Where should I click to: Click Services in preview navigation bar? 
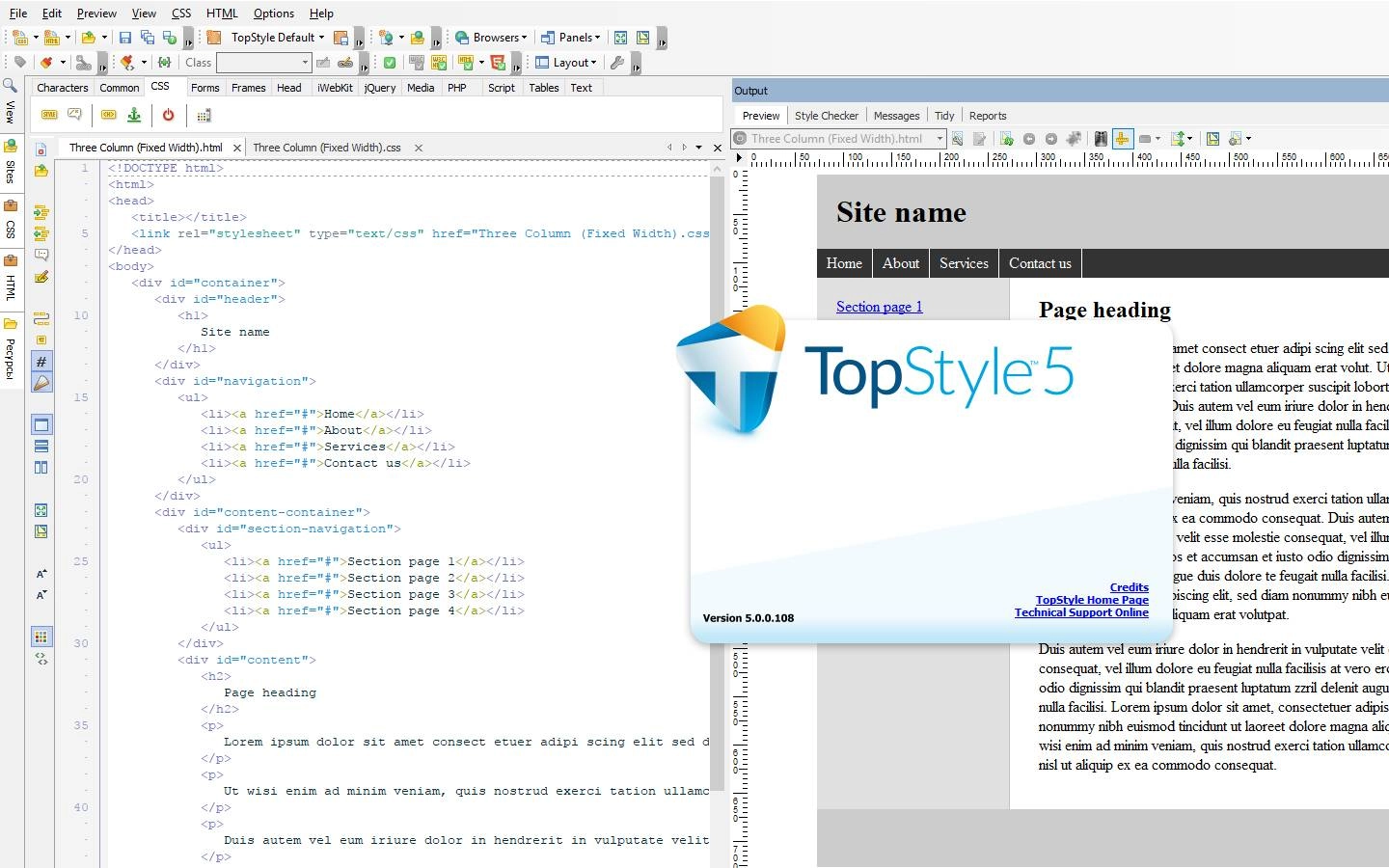(964, 263)
